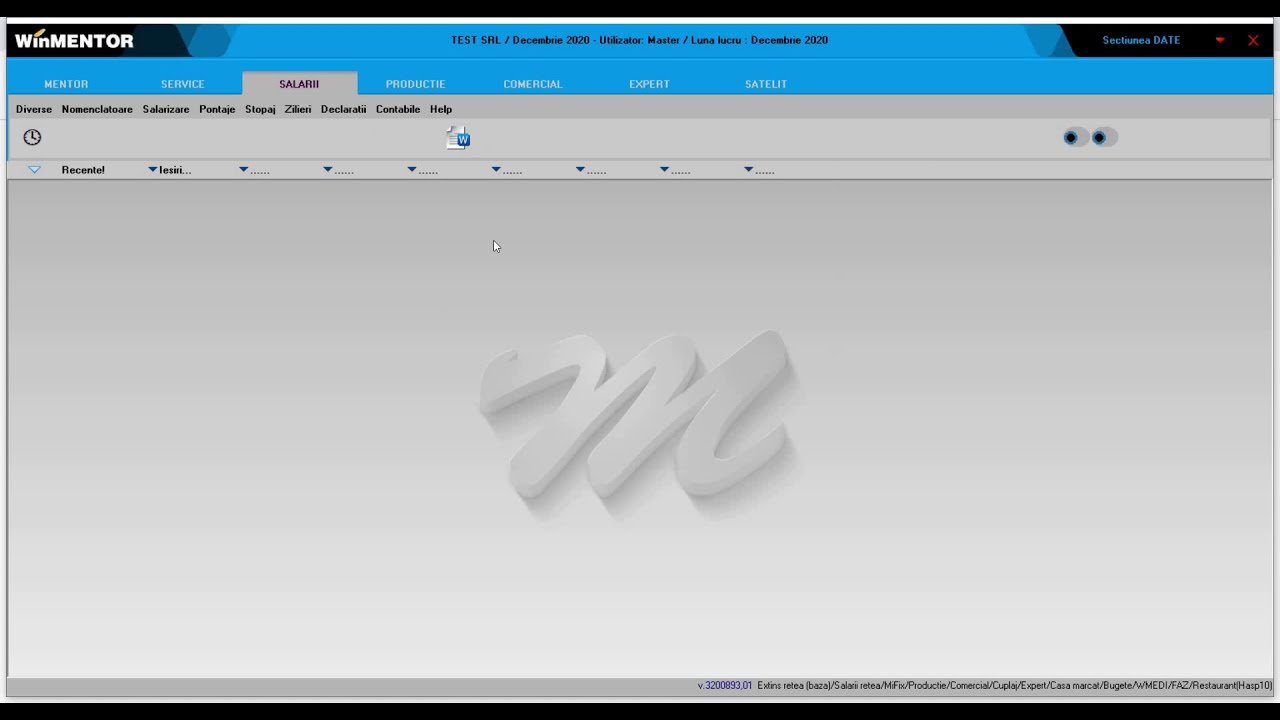This screenshot has width=1280, height=720.
Task: Open the Diverse menu
Action: point(34,109)
